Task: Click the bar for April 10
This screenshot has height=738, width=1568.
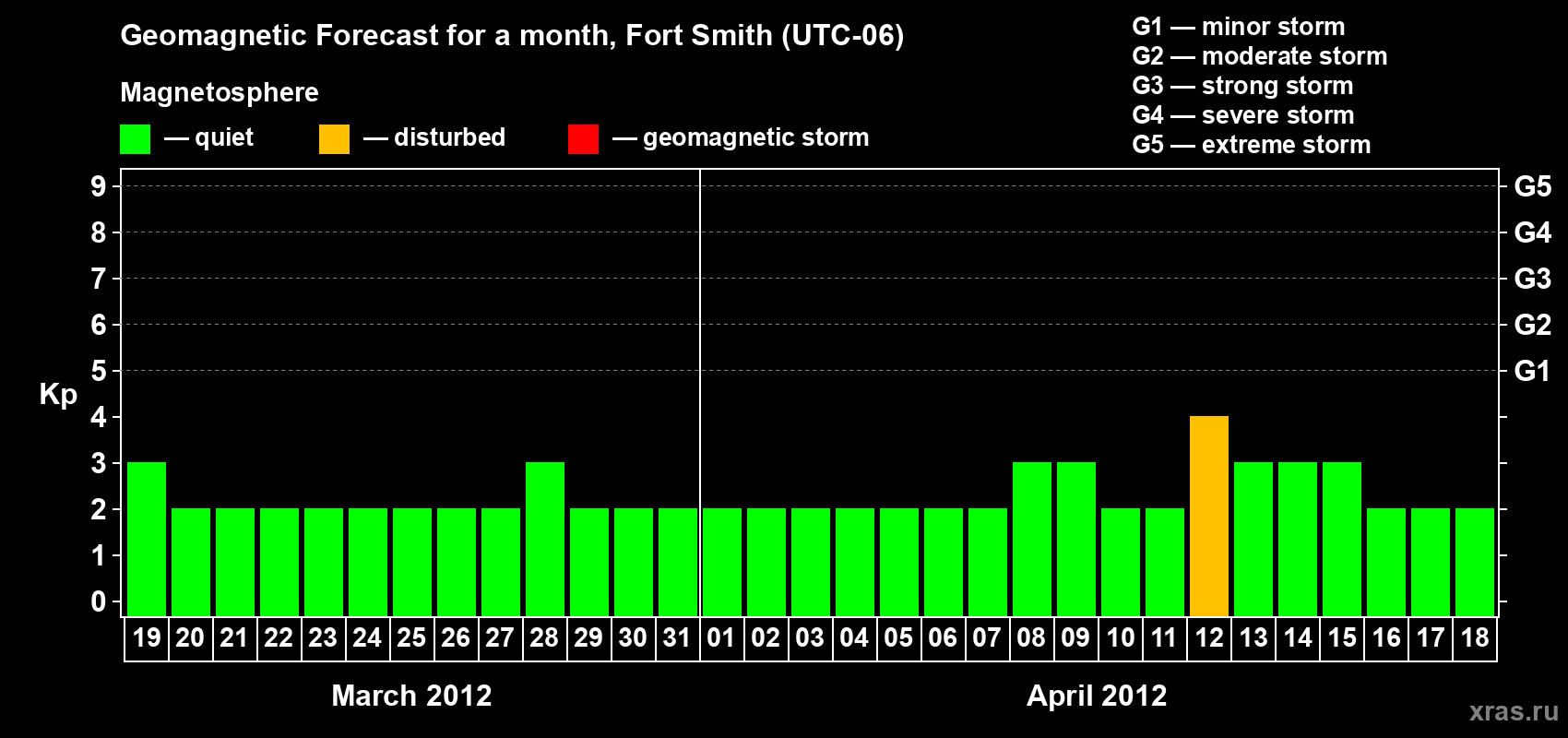Action: 1121,563
